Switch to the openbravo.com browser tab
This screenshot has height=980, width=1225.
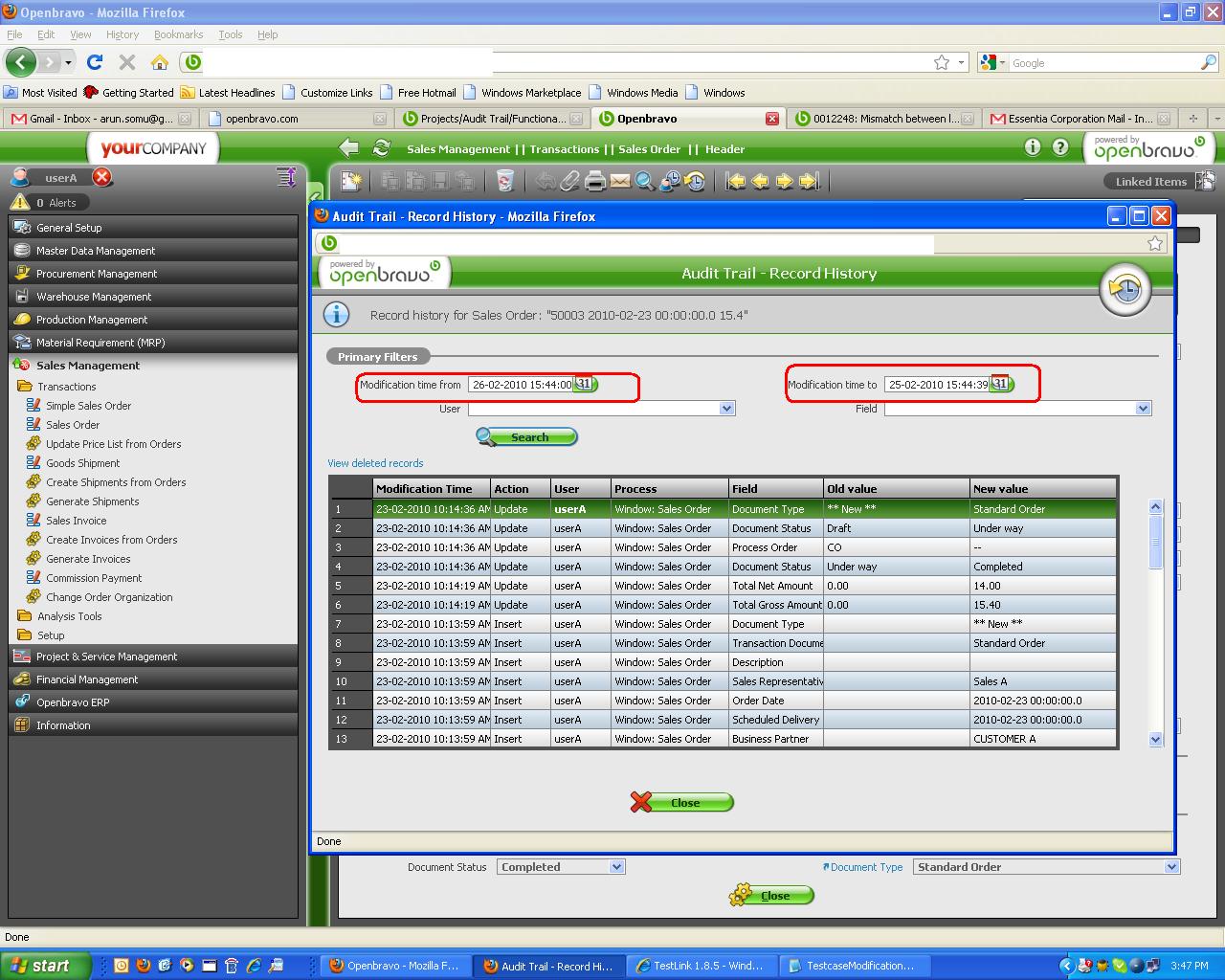click(x=261, y=119)
